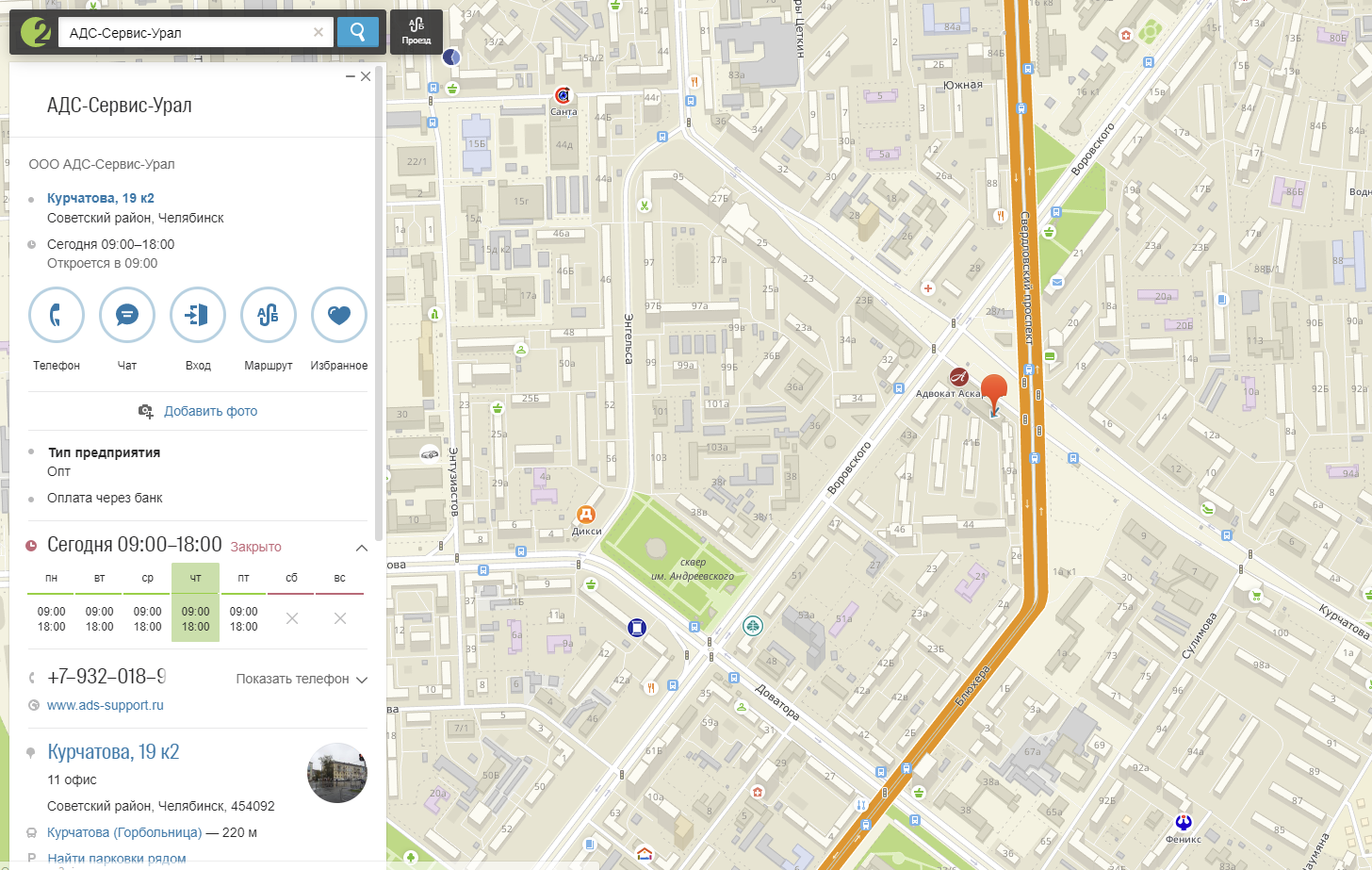Viewport: 1372px width, 870px height.
Task: Click Найти парковки рядом
Action: pos(117,859)
